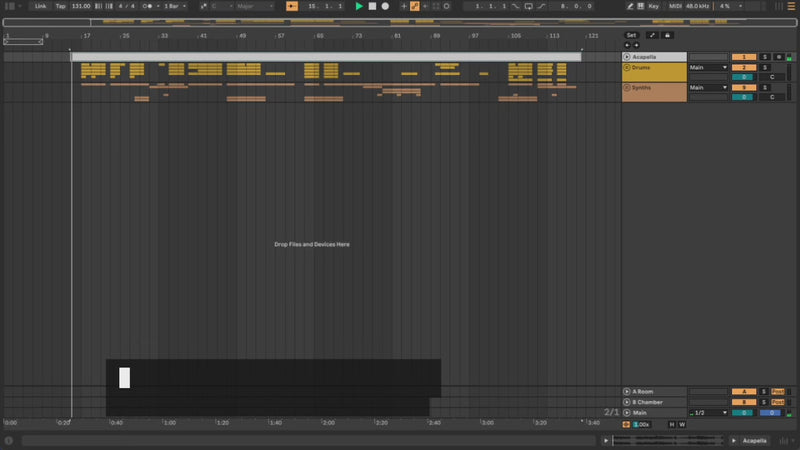Image resolution: width=800 pixels, height=450 pixels.
Task: Toggle the Key mapping mode
Action: click(x=653, y=6)
